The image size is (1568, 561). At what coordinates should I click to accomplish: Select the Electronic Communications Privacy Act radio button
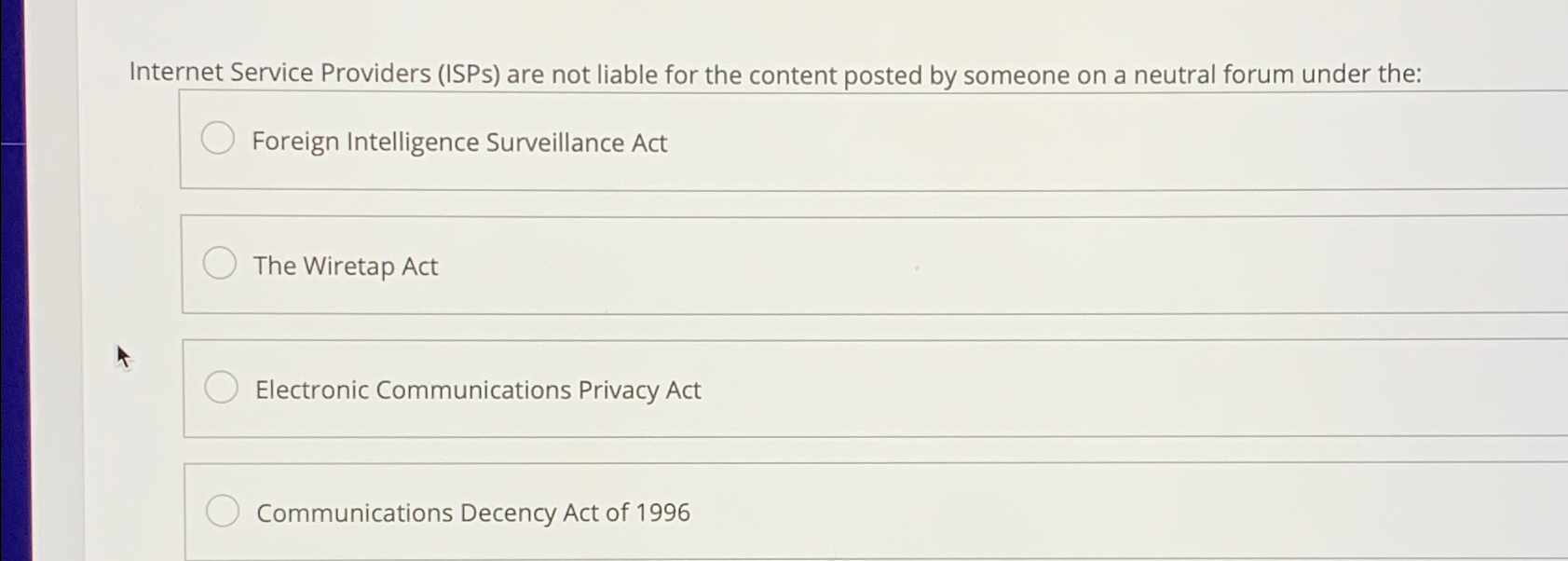click(222, 388)
